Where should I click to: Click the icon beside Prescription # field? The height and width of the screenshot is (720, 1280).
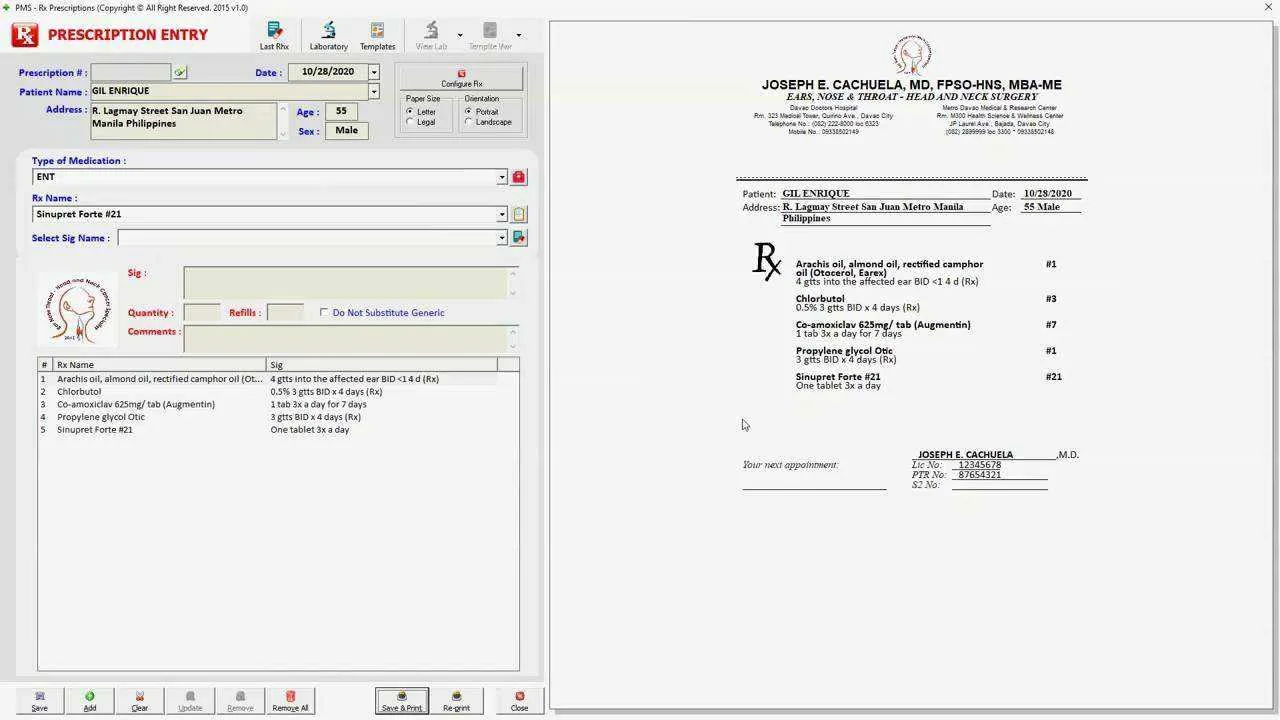(x=179, y=73)
